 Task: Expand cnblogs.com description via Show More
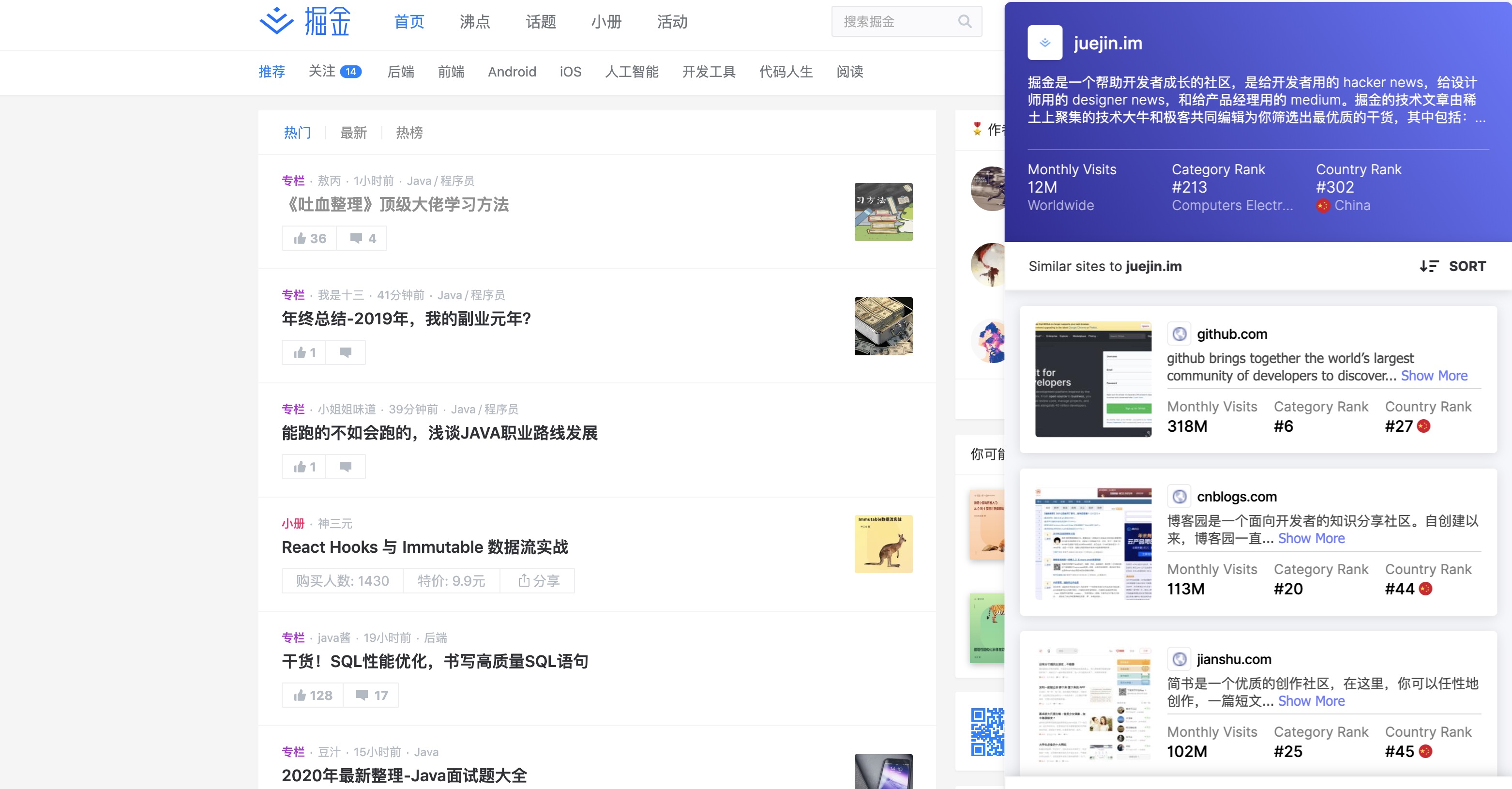(1311, 538)
